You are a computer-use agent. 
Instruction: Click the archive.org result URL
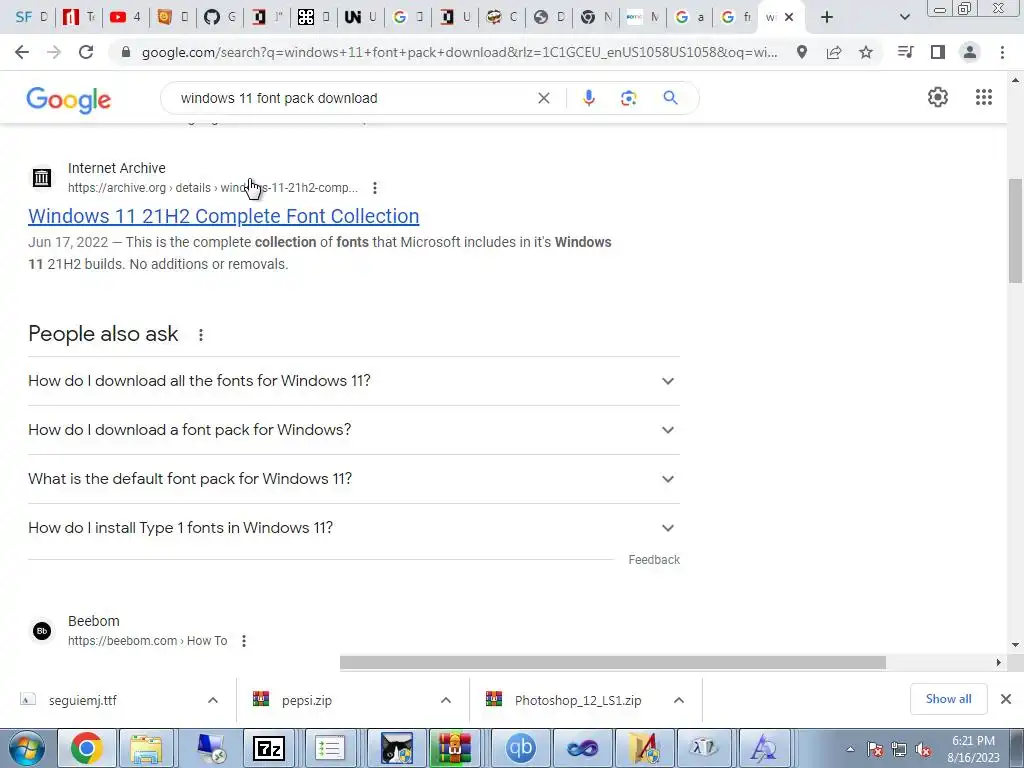[x=213, y=188]
